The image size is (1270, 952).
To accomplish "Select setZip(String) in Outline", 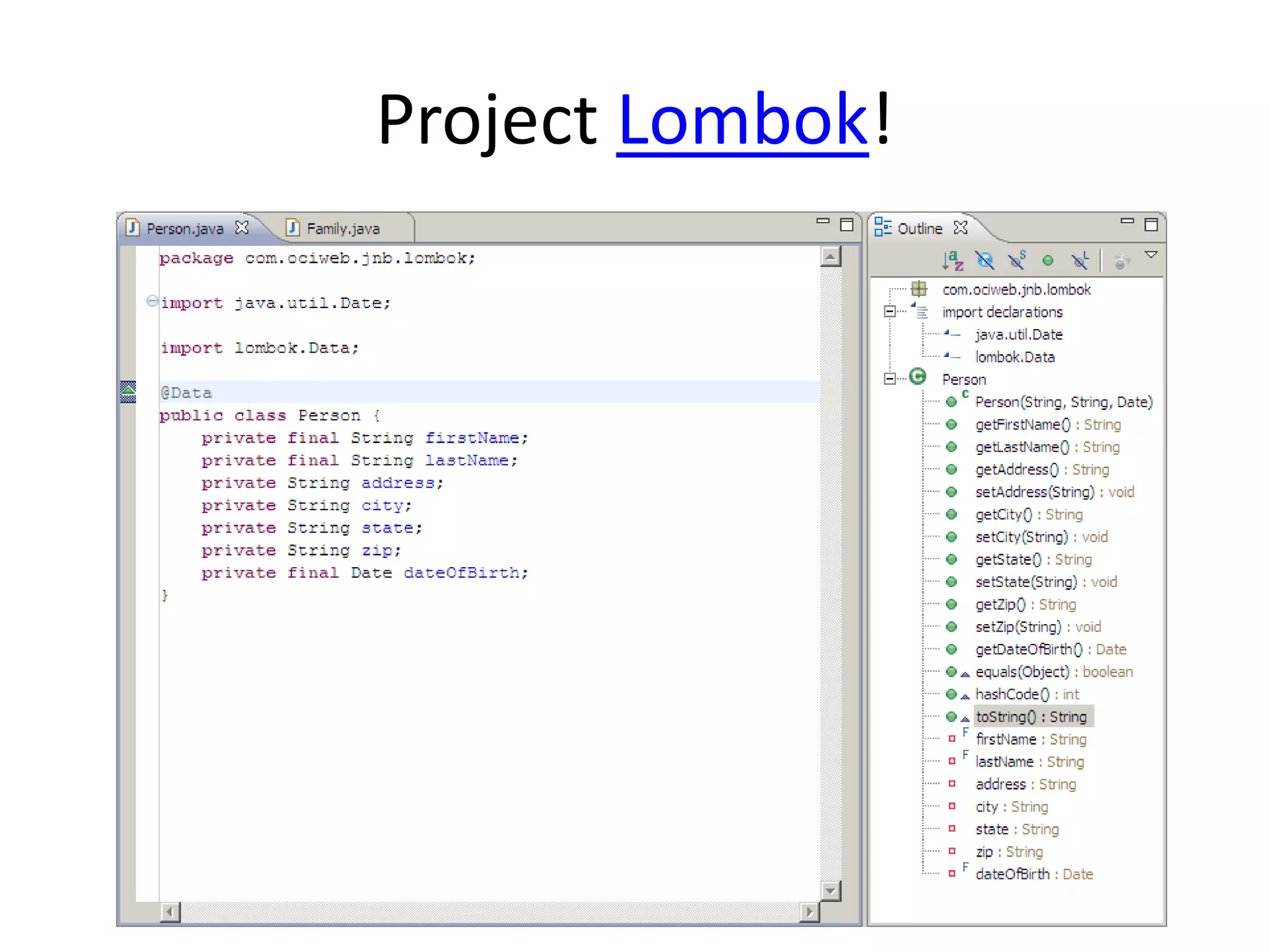I will pyautogui.click(x=1038, y=627).
